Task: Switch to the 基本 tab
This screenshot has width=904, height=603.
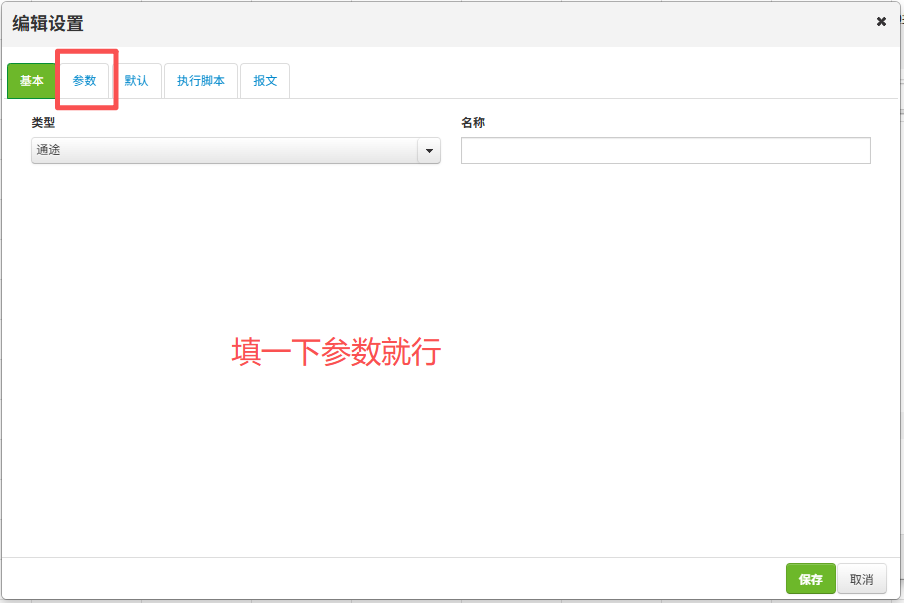Action: pos(32,81)
